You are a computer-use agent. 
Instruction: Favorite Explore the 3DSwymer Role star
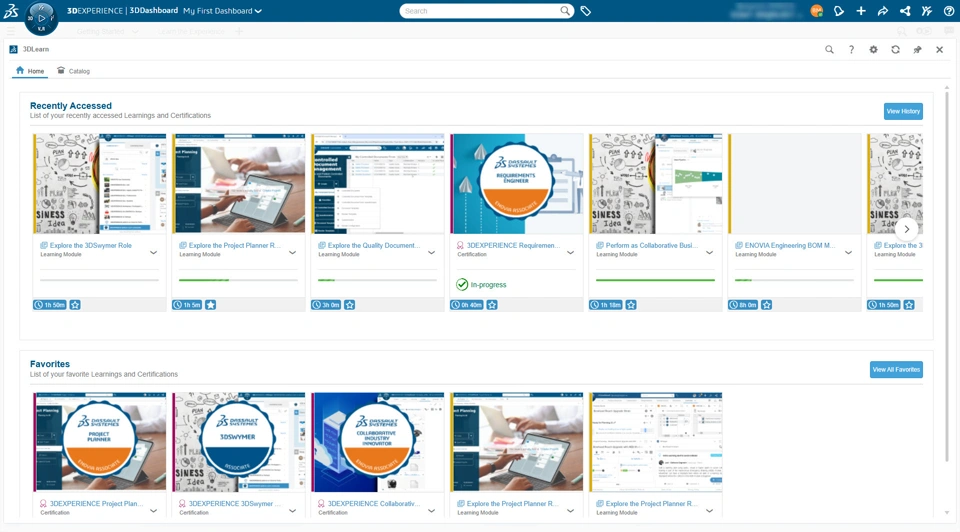click(75, 305)
